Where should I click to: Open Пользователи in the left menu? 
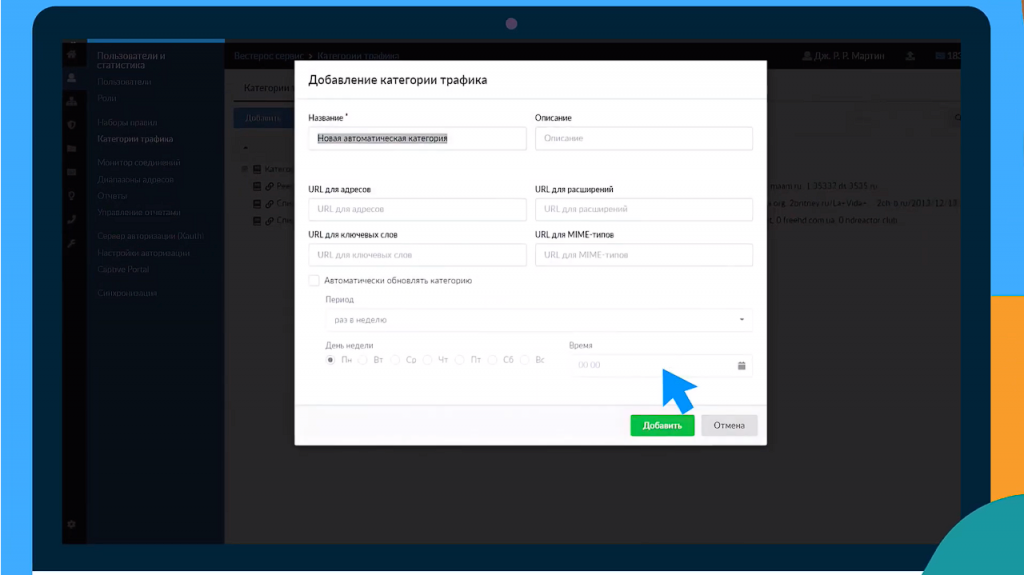click(x=124, y=82)
